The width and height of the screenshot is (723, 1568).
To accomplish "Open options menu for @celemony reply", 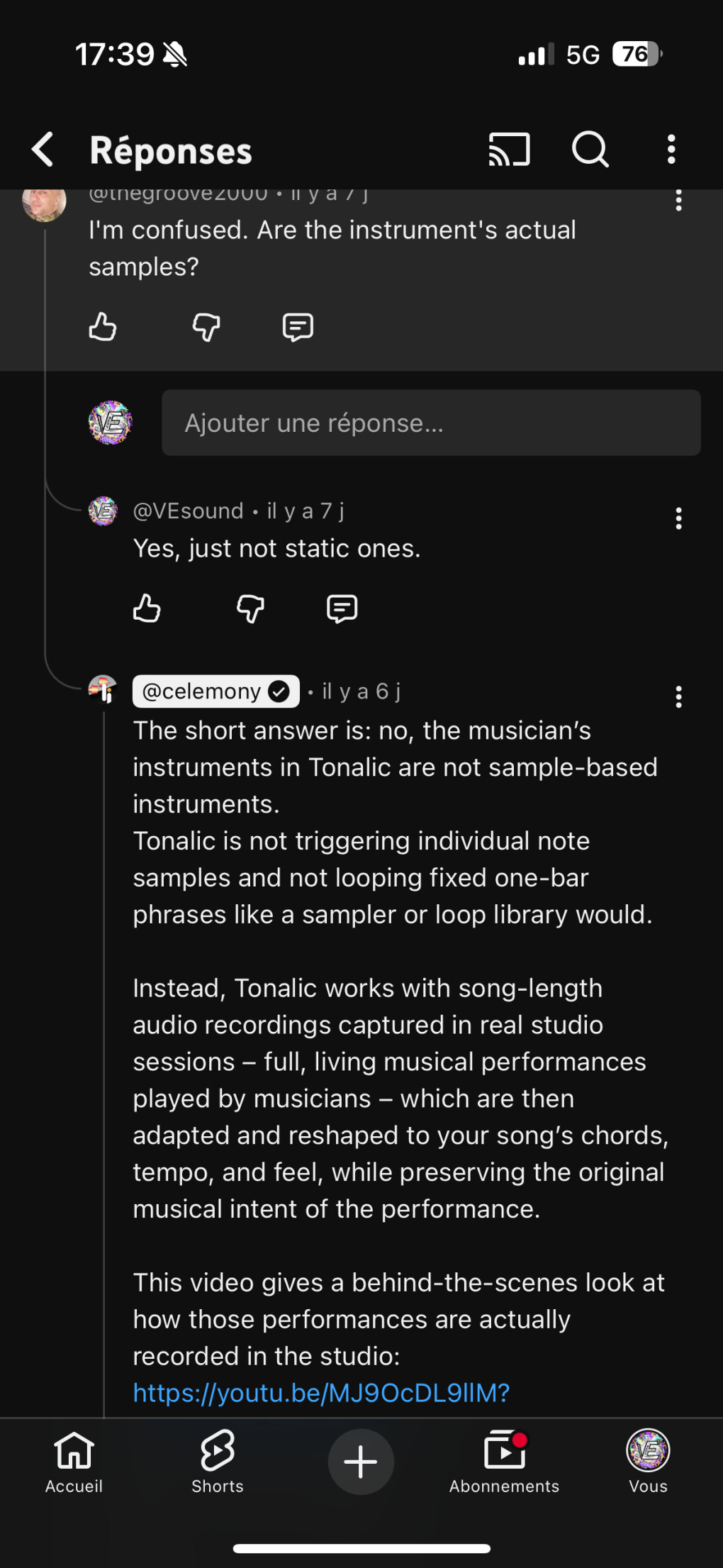I will point(678,697).
